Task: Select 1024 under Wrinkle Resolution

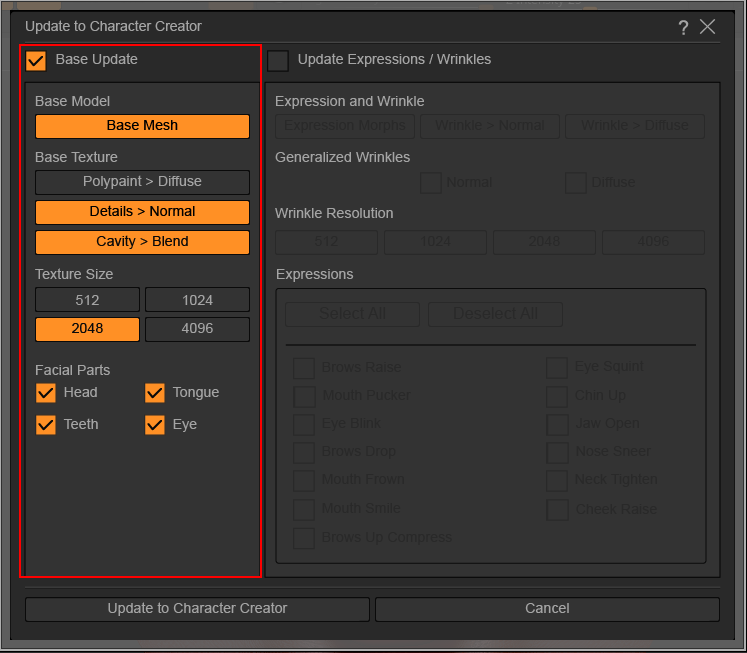Action: (435, 242)
